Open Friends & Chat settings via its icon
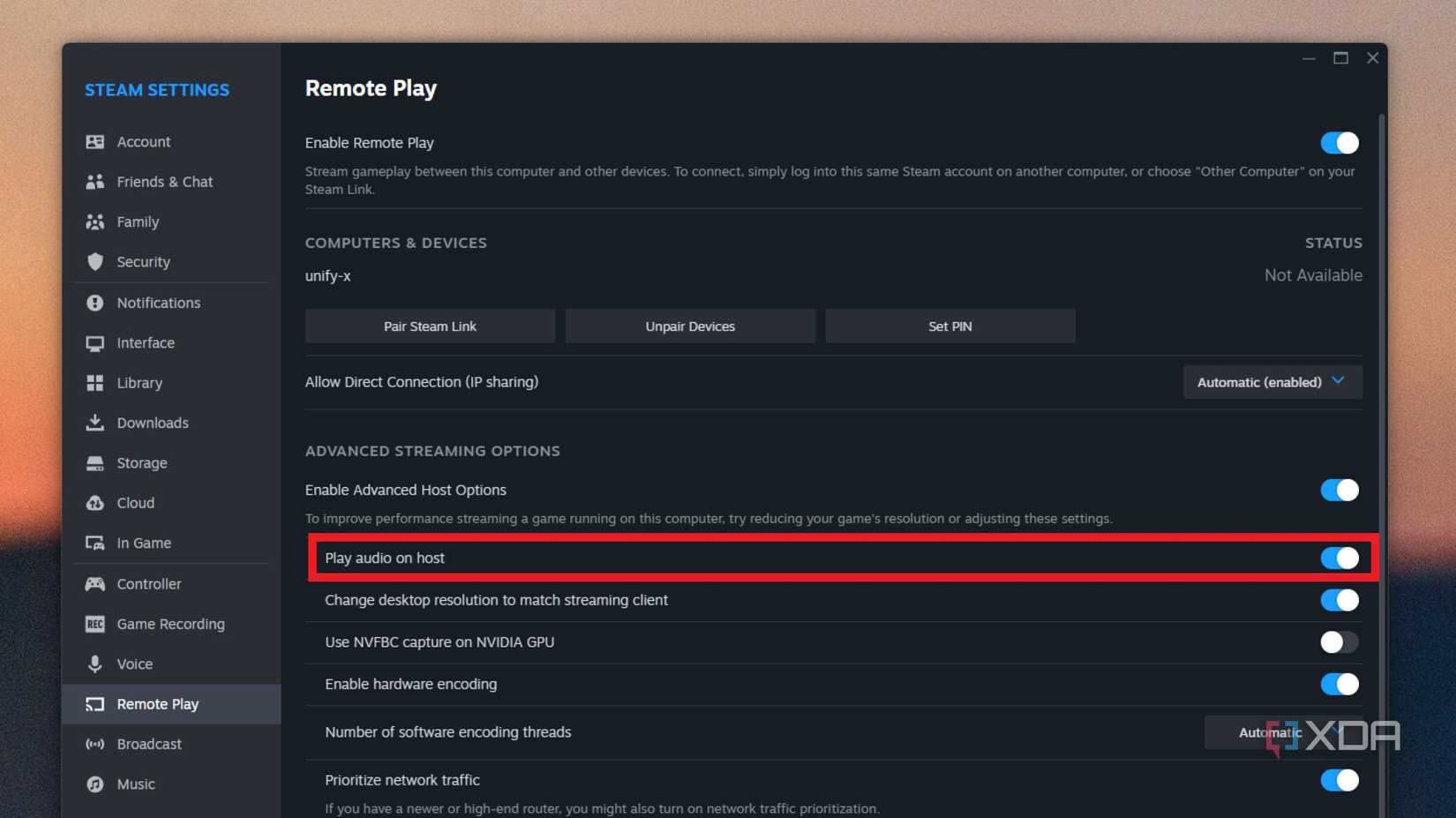Viewport: 1456px width, 818px height. click(95, 182)
